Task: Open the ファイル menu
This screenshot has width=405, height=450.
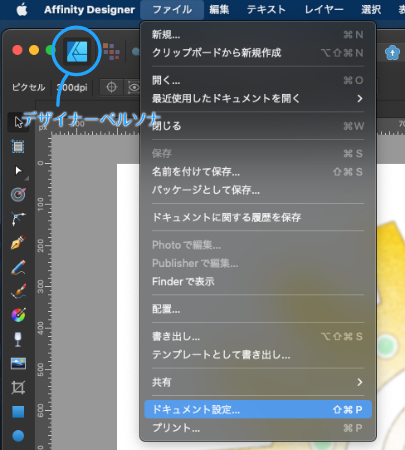Action: coord(172,10)
